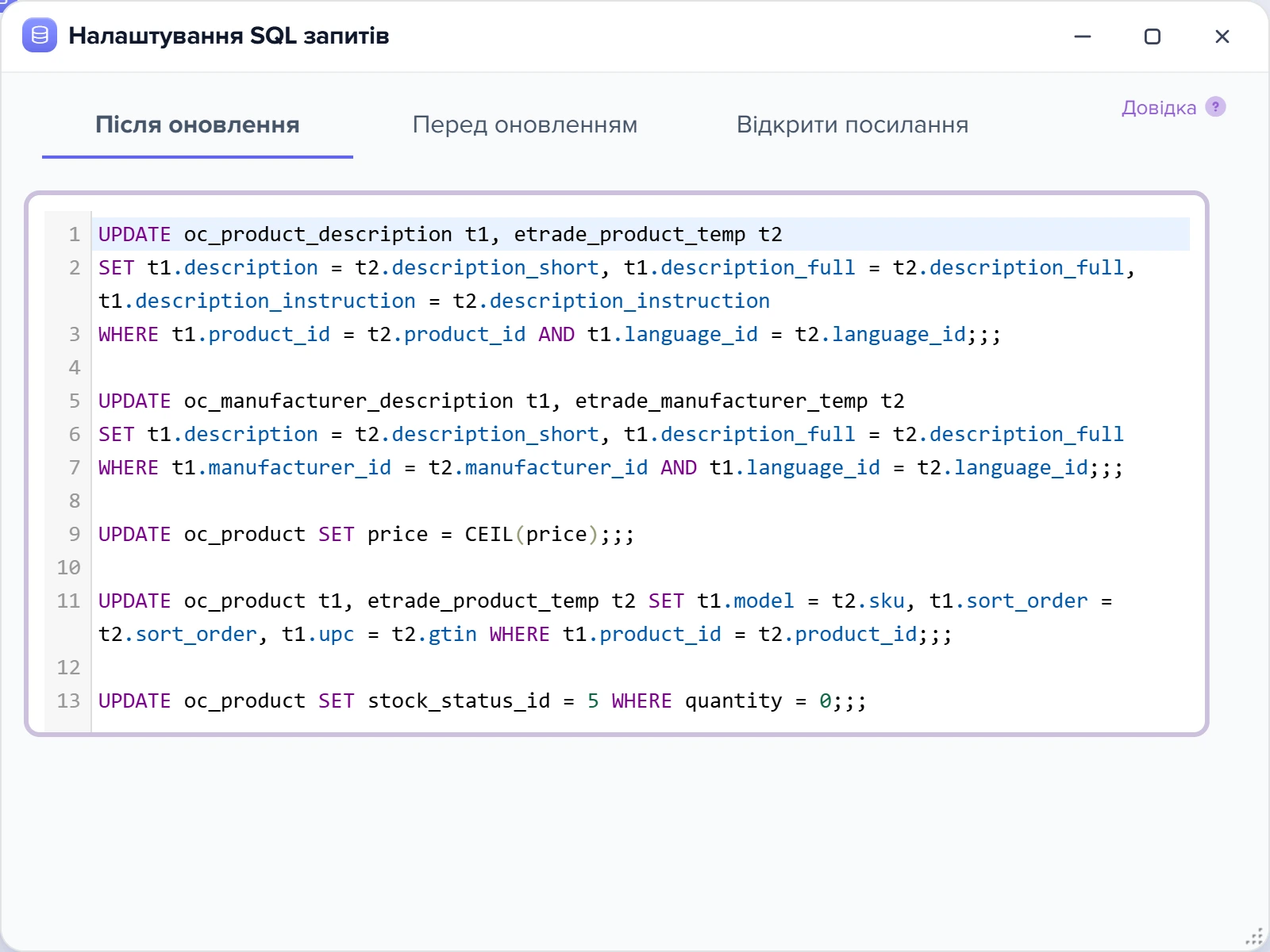Click line number 5 in the gutter
1270x952 pixels.
pyautogui.click(x=75, y=401)
